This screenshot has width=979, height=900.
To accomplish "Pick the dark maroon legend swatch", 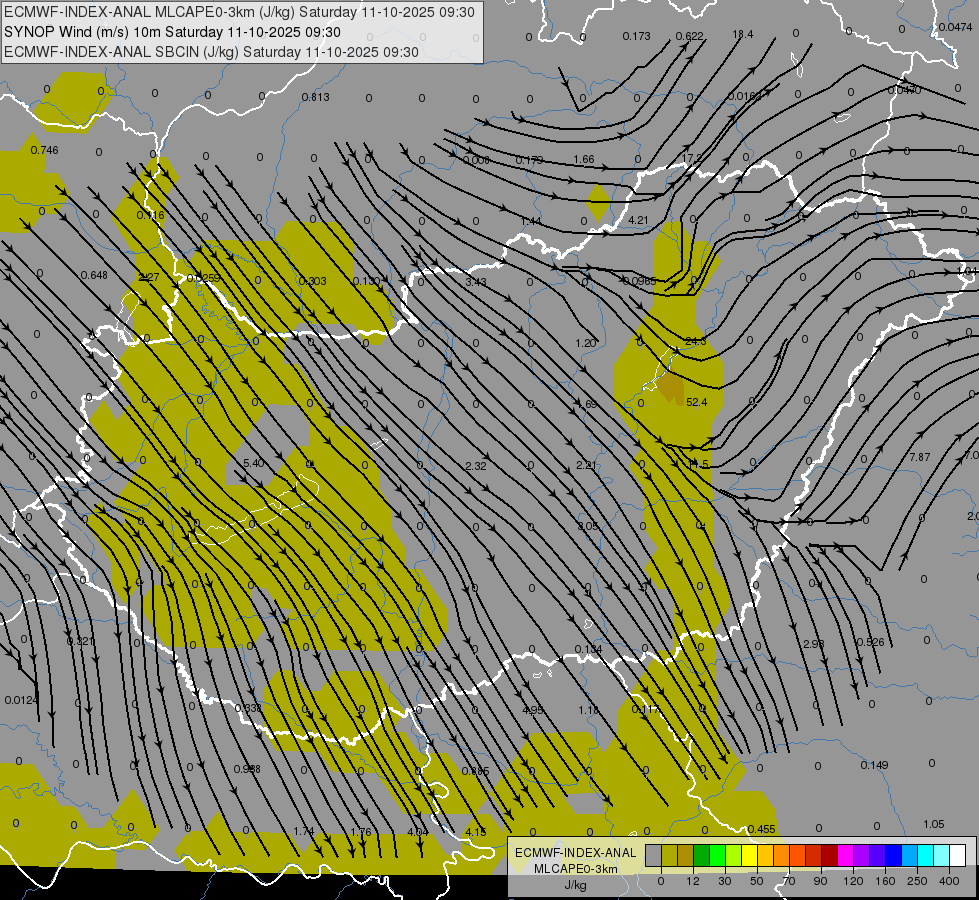I will click(x=830, y=855).
